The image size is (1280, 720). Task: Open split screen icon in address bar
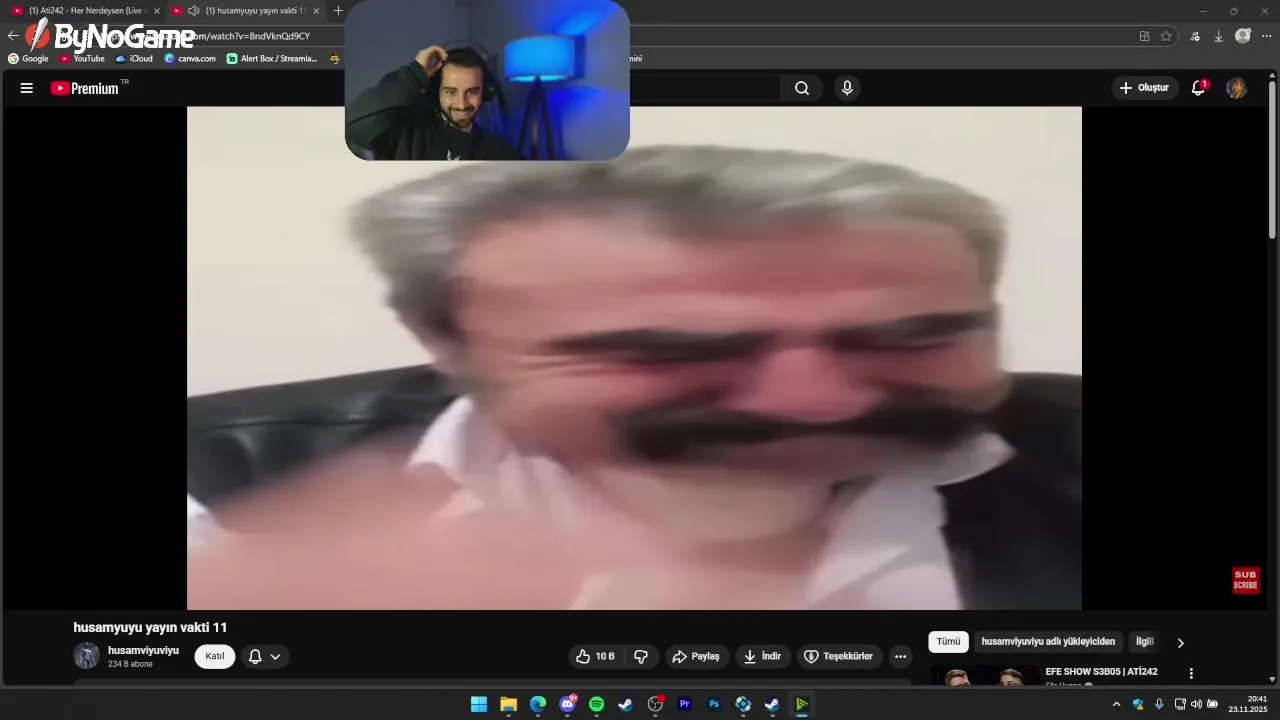(x=1144, y=36)
